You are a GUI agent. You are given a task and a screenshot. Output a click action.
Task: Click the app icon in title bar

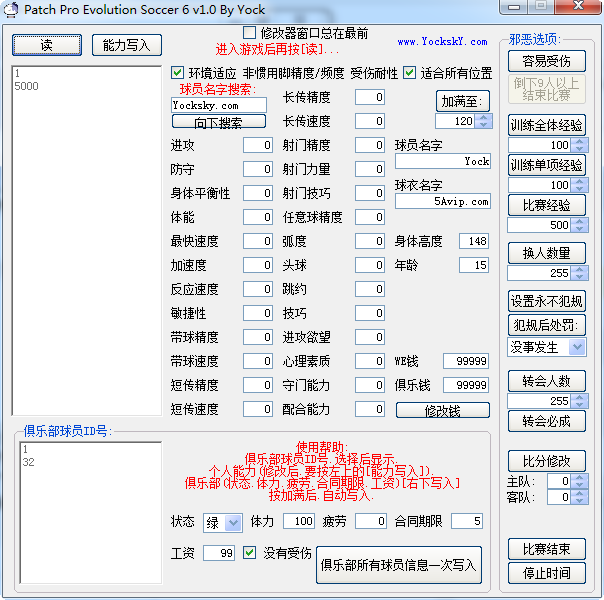tap(11, 9)
